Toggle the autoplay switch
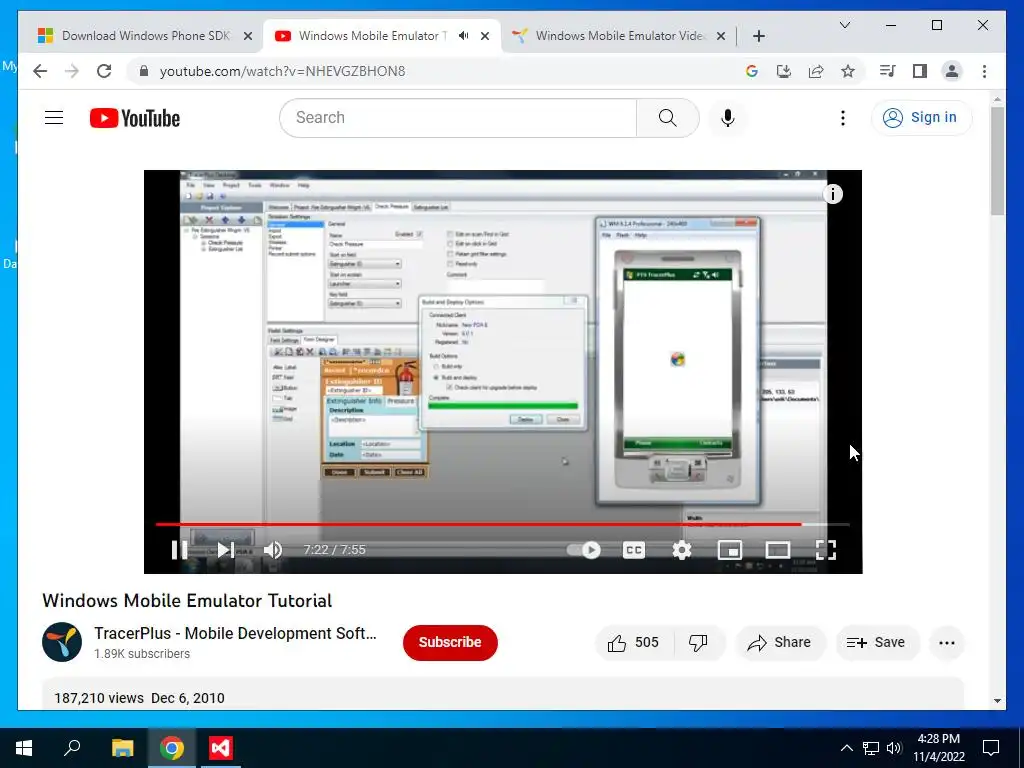 [x=584, y=550]
